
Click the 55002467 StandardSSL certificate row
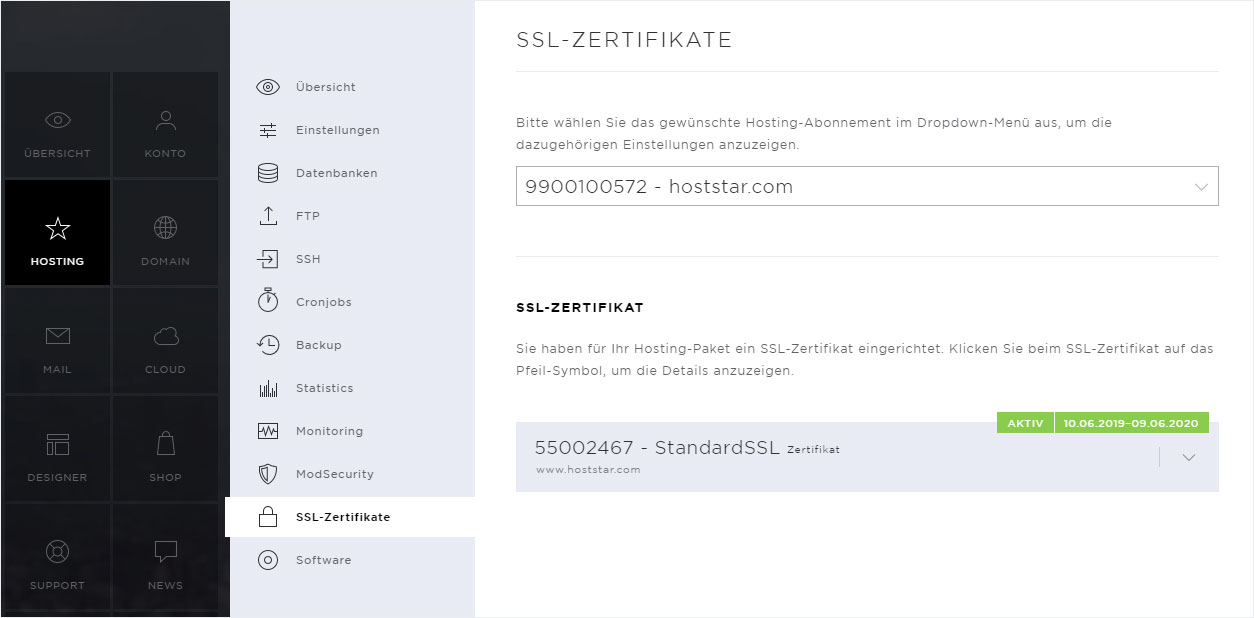pyautogui.click(x=867, y=457)
